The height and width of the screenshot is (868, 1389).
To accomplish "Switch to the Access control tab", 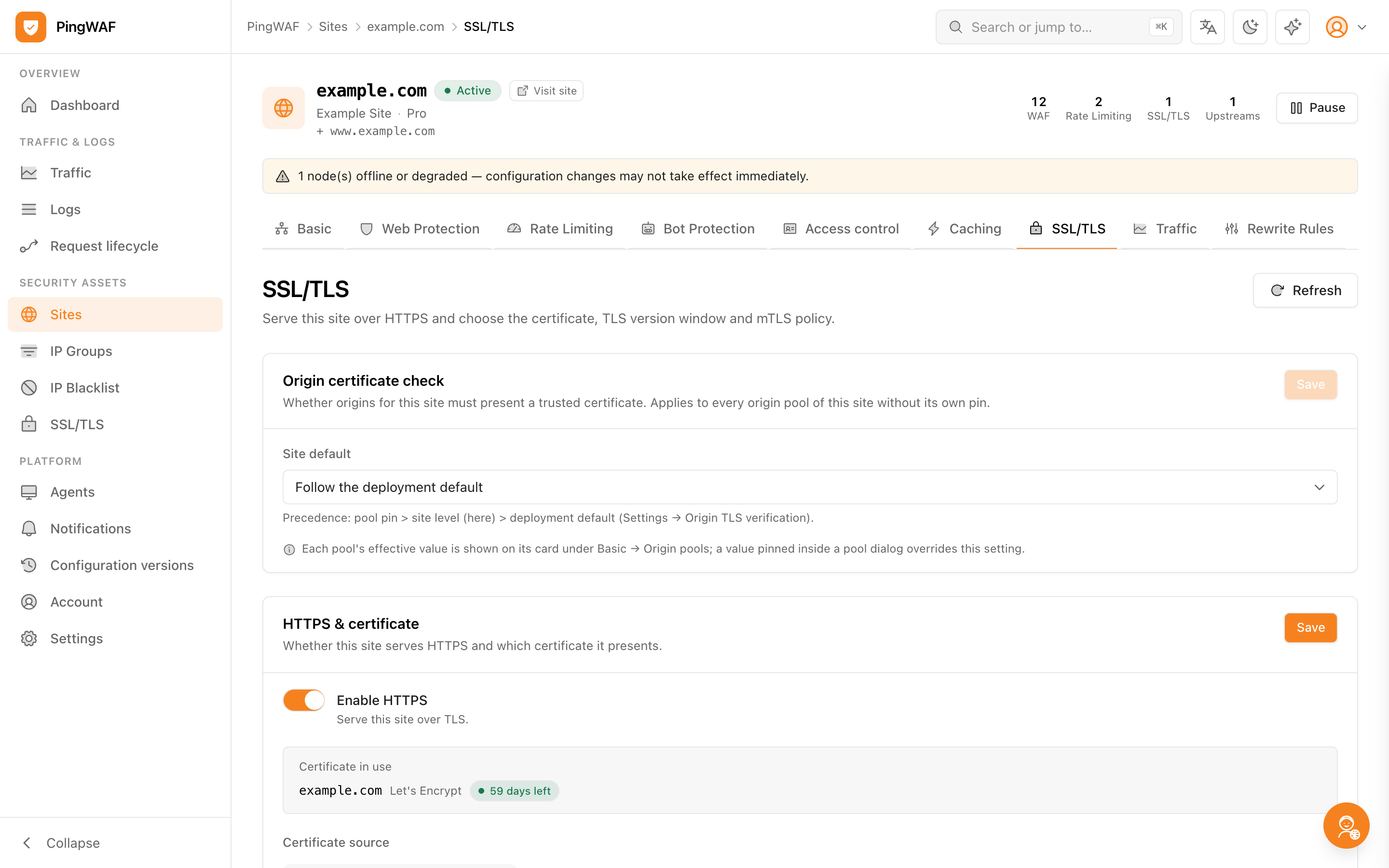I will click(x=841, y=229).
